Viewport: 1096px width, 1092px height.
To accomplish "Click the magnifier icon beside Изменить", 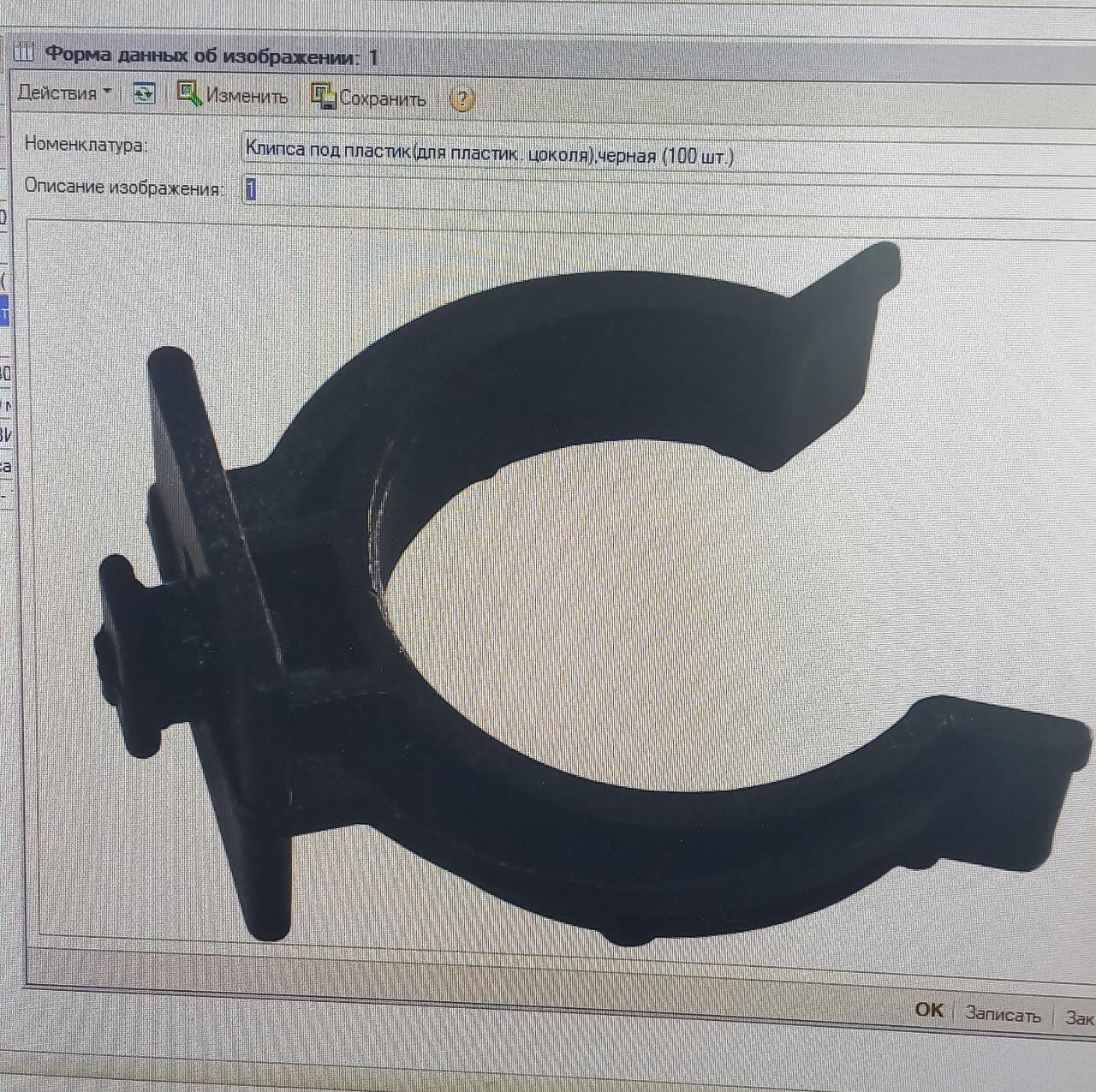I will coord(188,92).
